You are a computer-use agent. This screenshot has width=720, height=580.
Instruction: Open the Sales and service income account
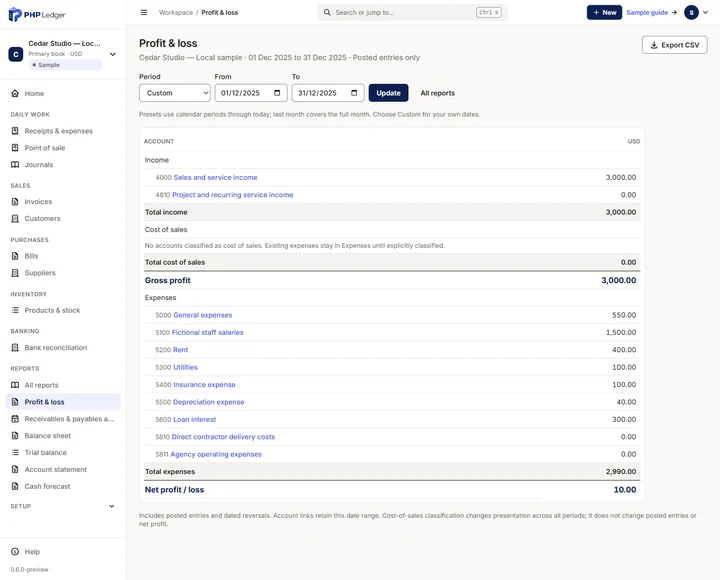click(215, 177)
